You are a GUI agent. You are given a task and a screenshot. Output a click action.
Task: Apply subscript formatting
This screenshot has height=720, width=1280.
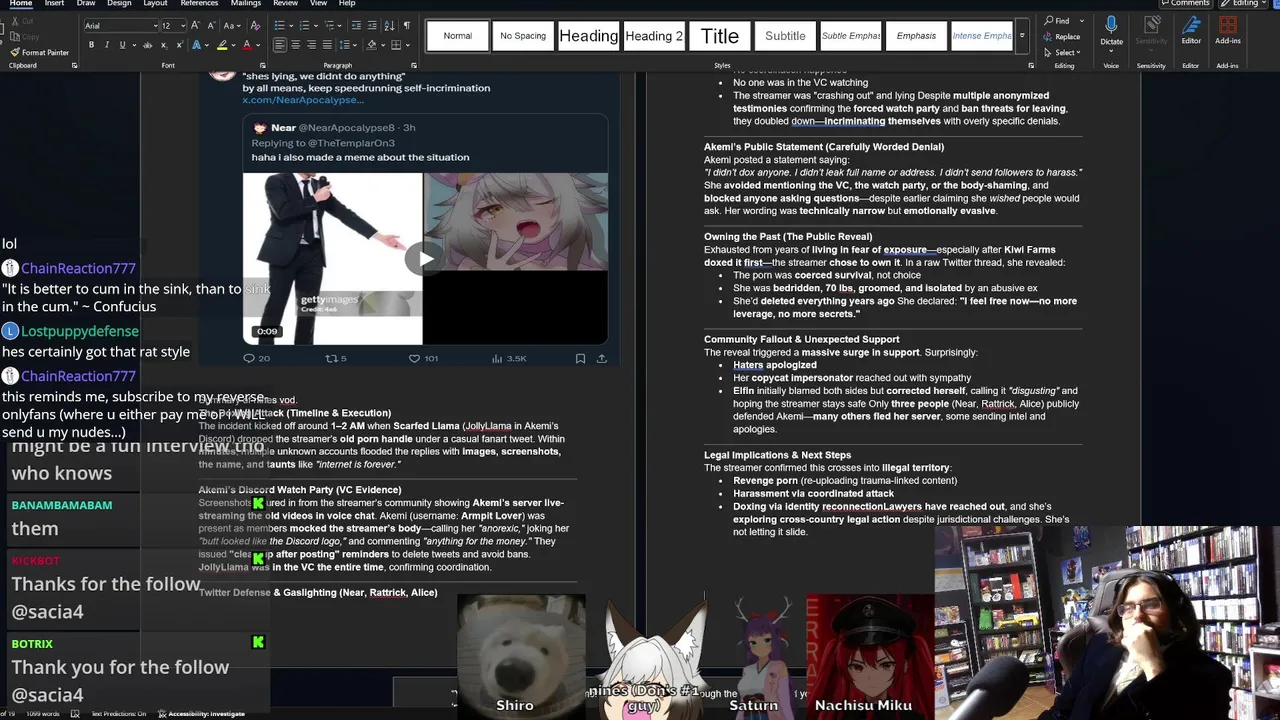[164, 45]
